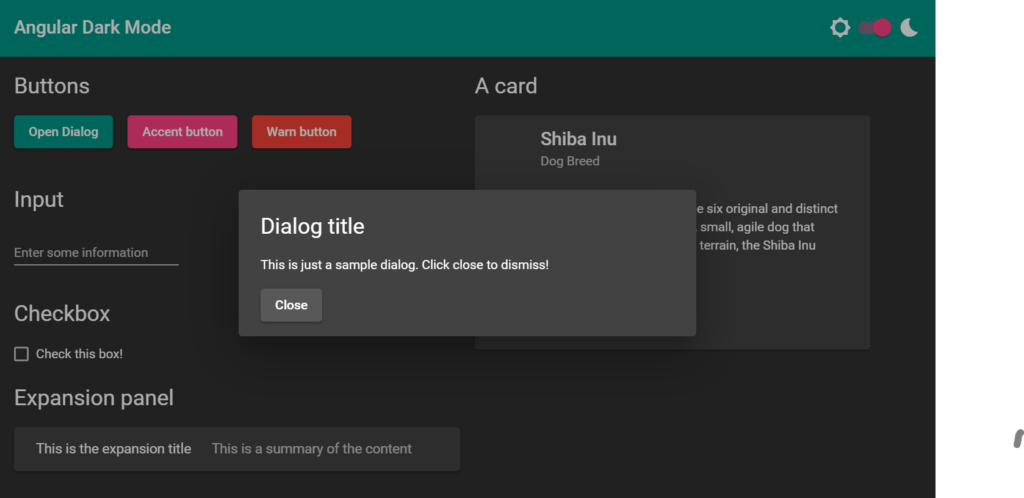Click the red Warn button
This screenshot has height=498, width=1024.
(x=301, y=132)
